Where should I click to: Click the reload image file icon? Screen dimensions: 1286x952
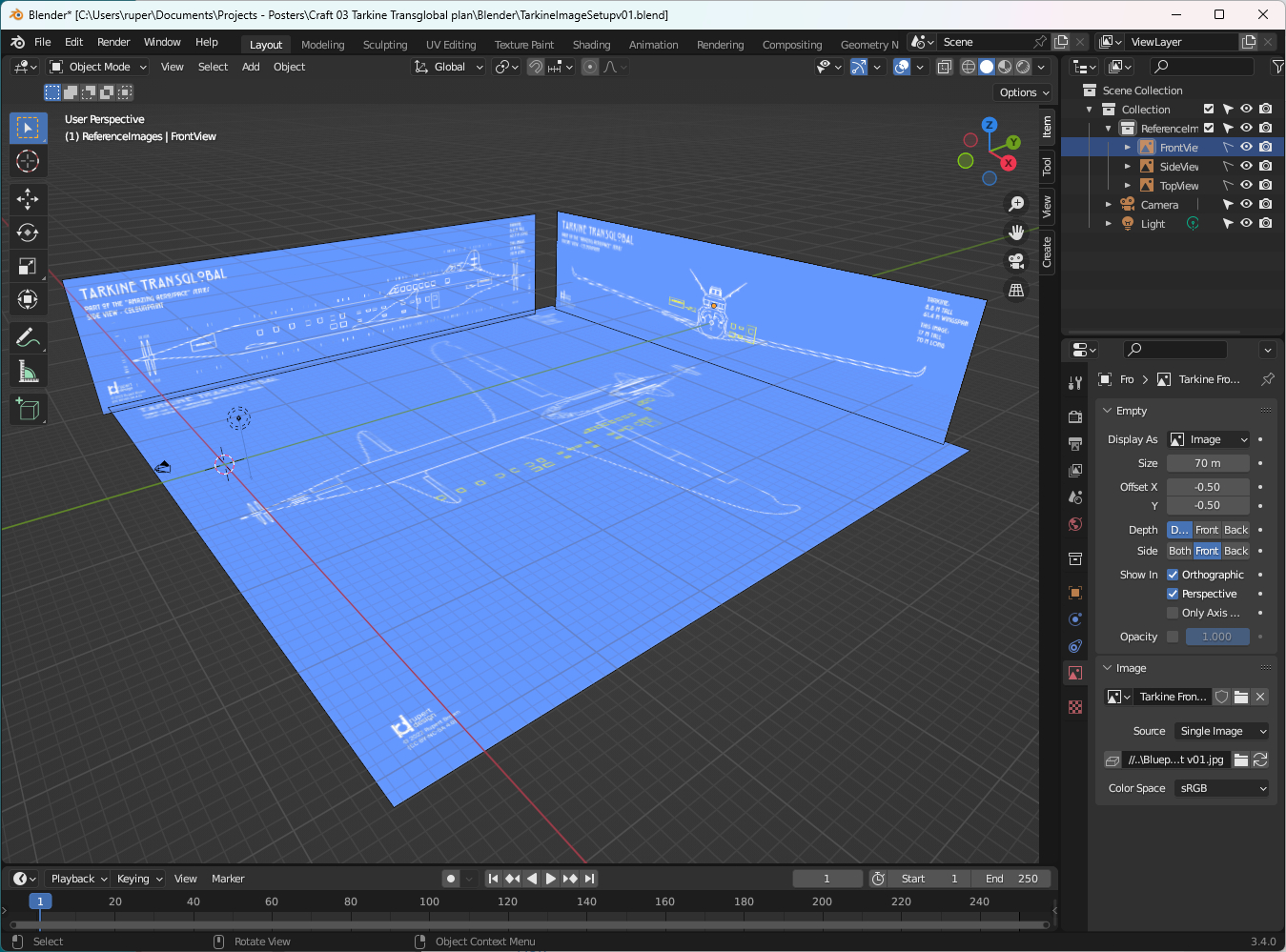pyautogui.click(x=1260, y=760)
